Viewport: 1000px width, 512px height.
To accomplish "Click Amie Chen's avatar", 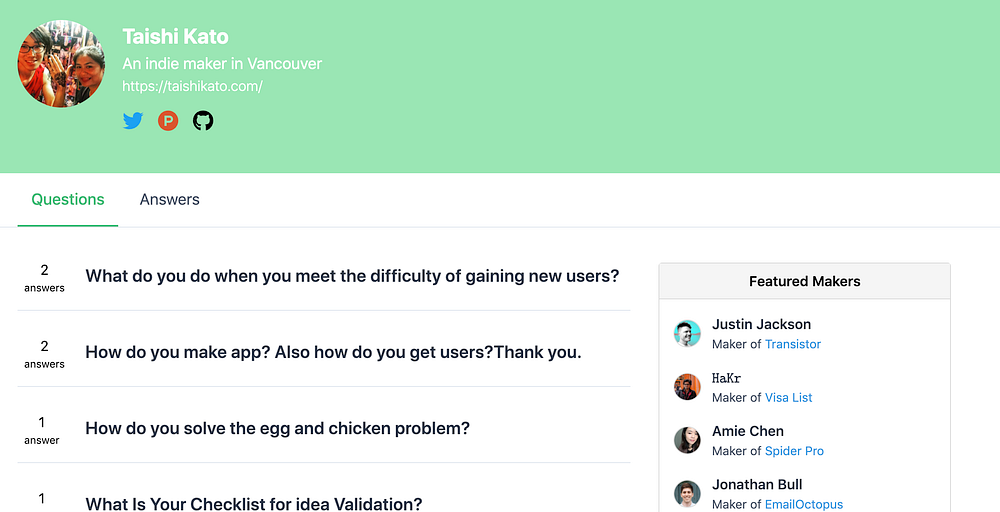I will (x=687, y=440).
